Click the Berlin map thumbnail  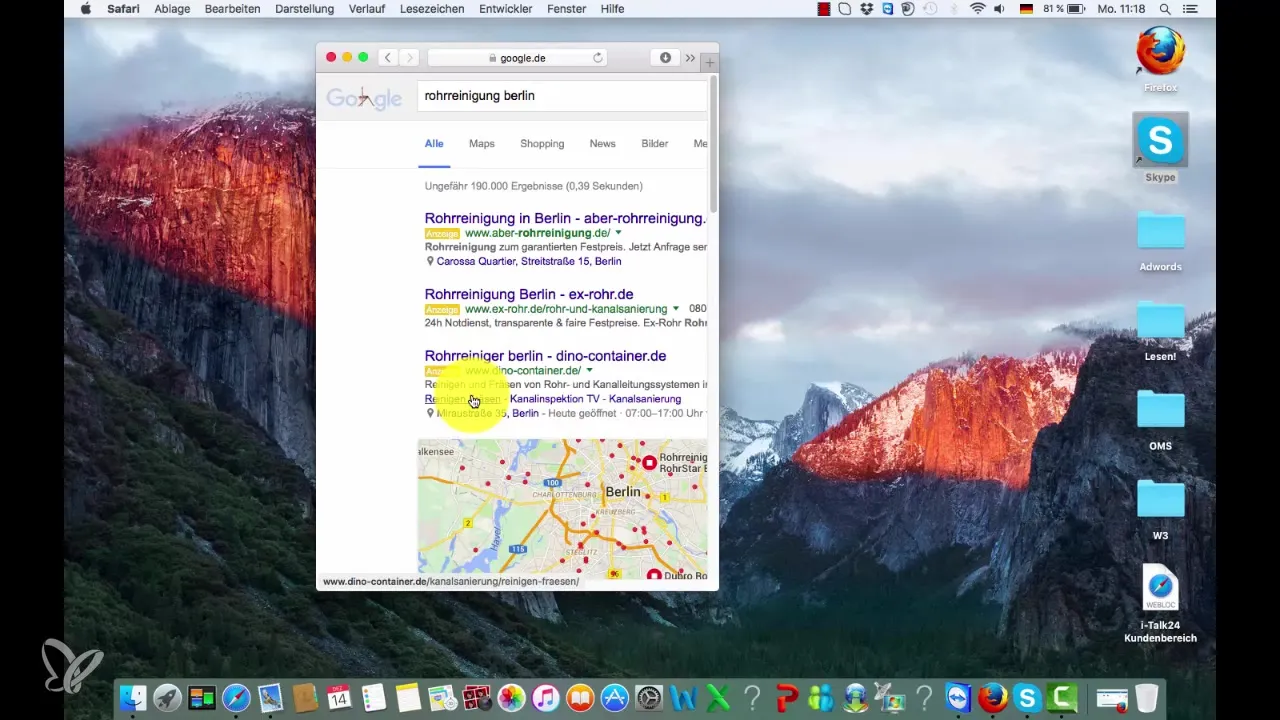pos(562,509)
